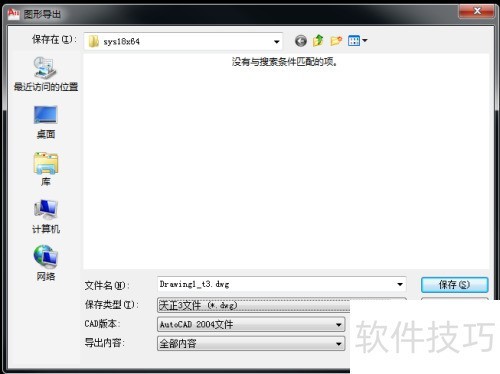Image resolution: width=500 pixels, height=374 pixels.
Task: Click the 没有与搜索条件匹配的项 message
Action: click(x=284, y=62)
